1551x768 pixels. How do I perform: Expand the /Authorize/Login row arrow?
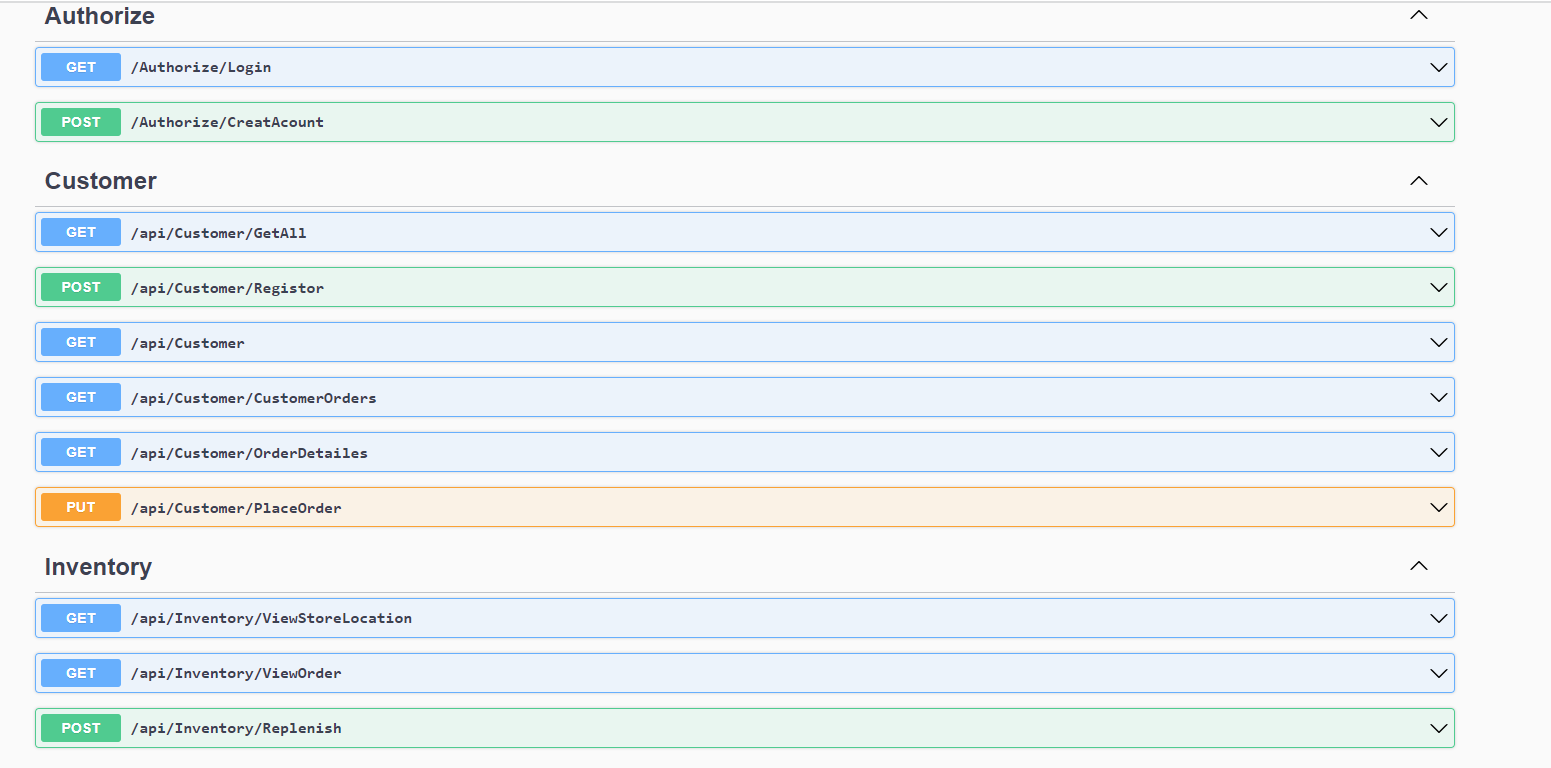pyautogui.click(x=1439, y=68)
